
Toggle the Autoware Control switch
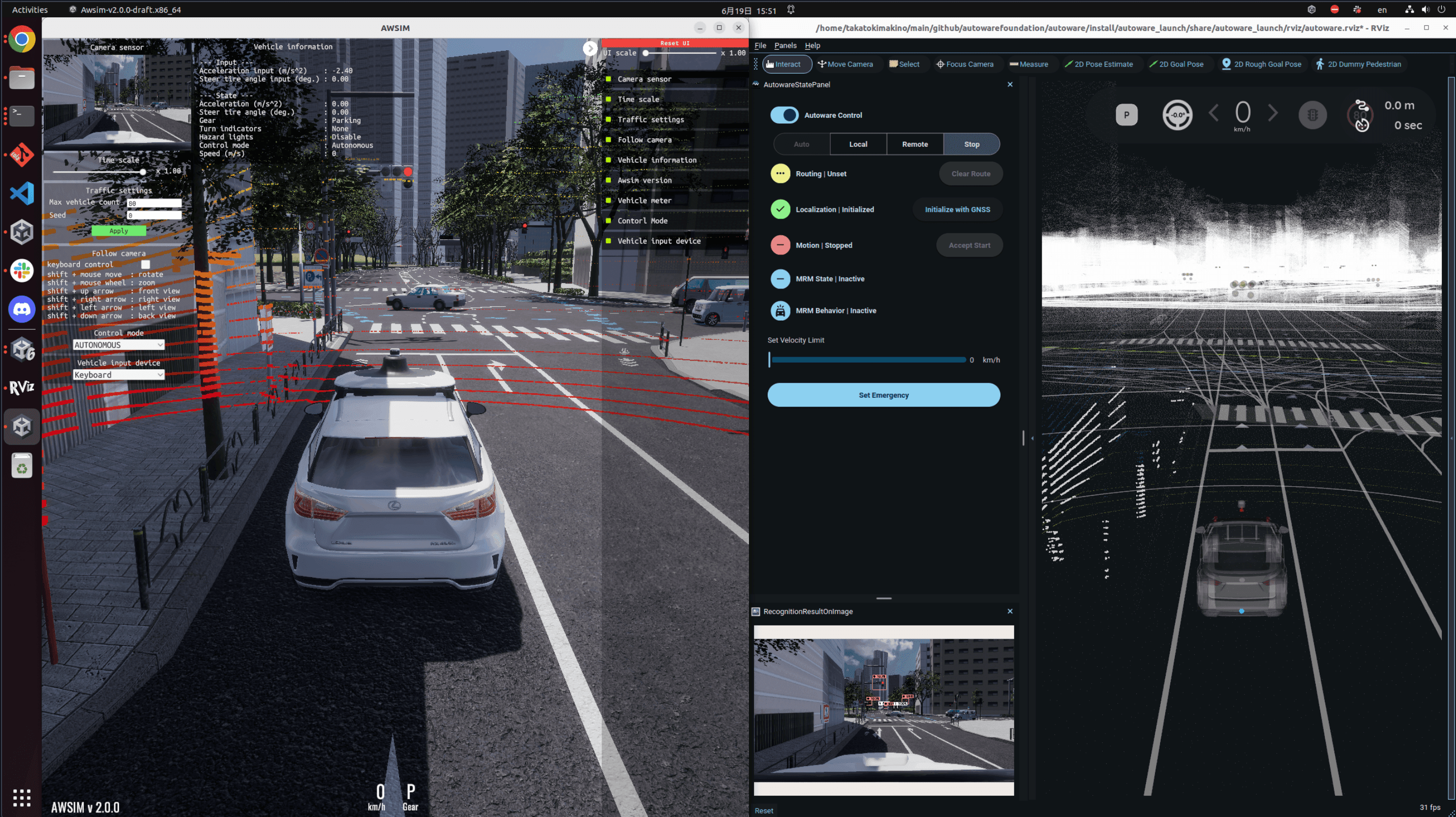pyautogui.click(x=784, y=115)
